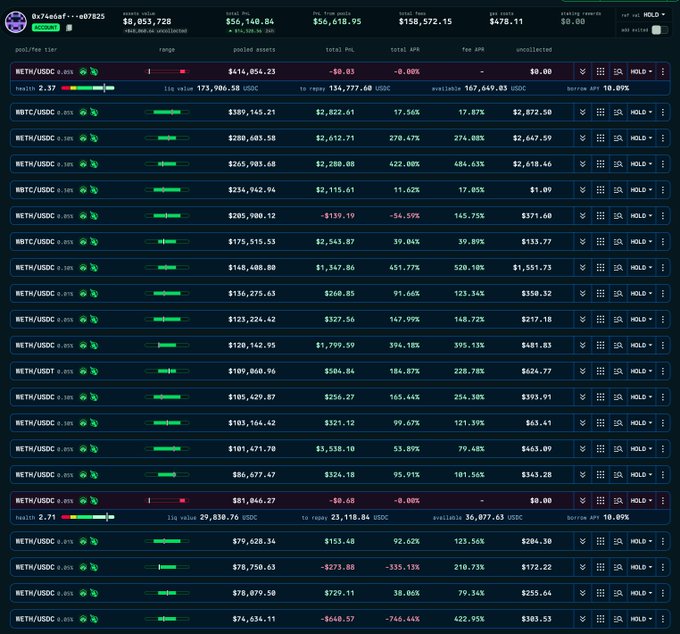The width and height of the screenshot is (680, 634).
Task: Open the three-dot menu on the $101,471.70 row
Action: [663, 449]
